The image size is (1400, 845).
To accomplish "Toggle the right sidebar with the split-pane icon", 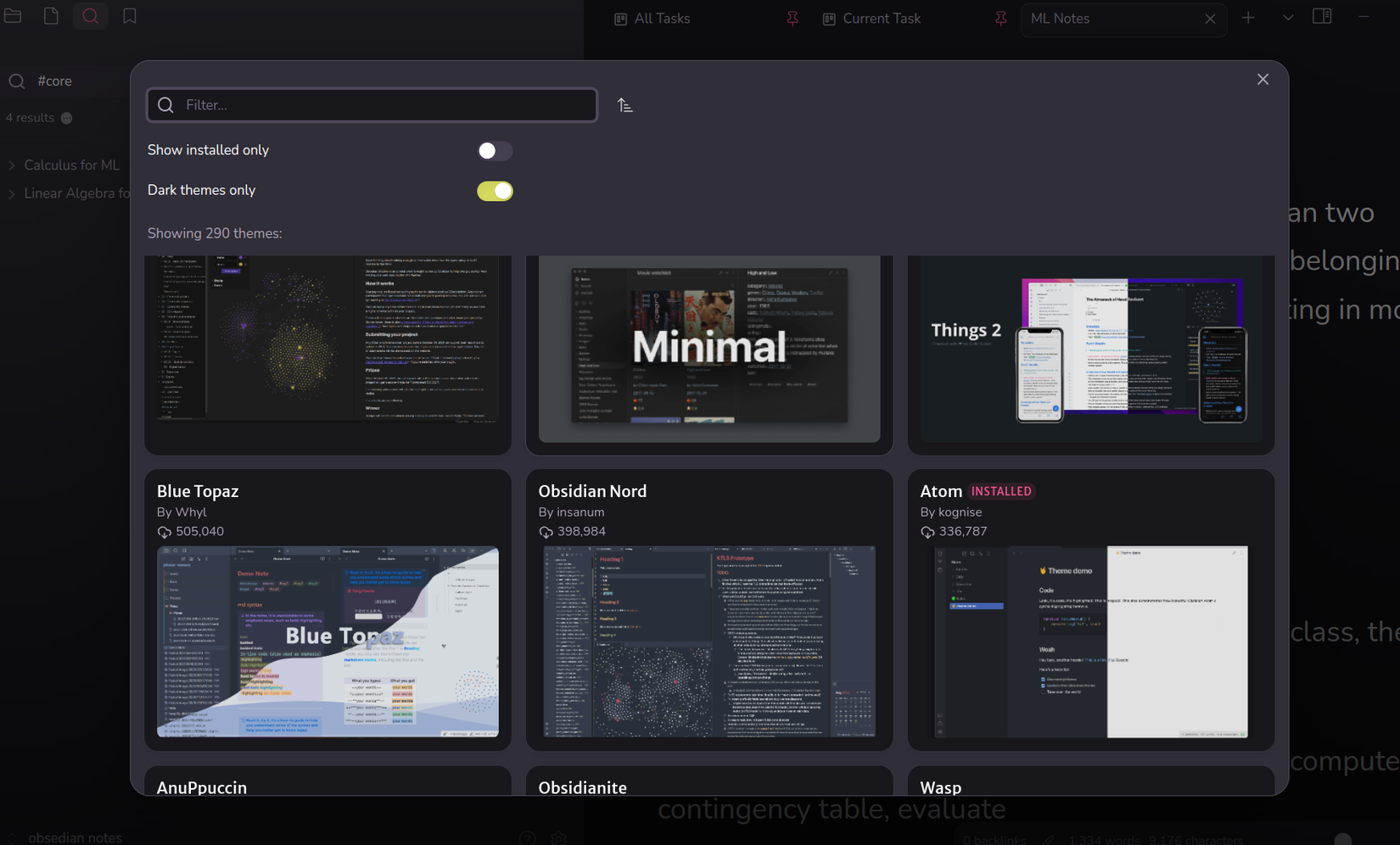I will [1322, 16].
